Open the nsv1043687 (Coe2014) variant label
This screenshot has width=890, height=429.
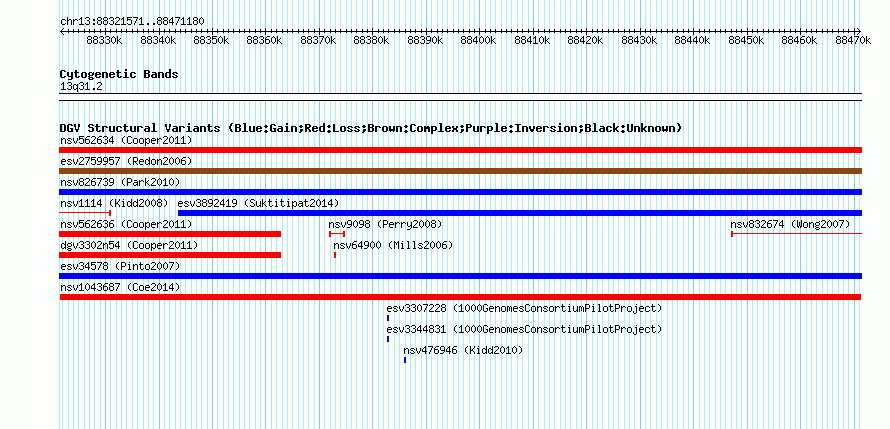coord(120,287)
